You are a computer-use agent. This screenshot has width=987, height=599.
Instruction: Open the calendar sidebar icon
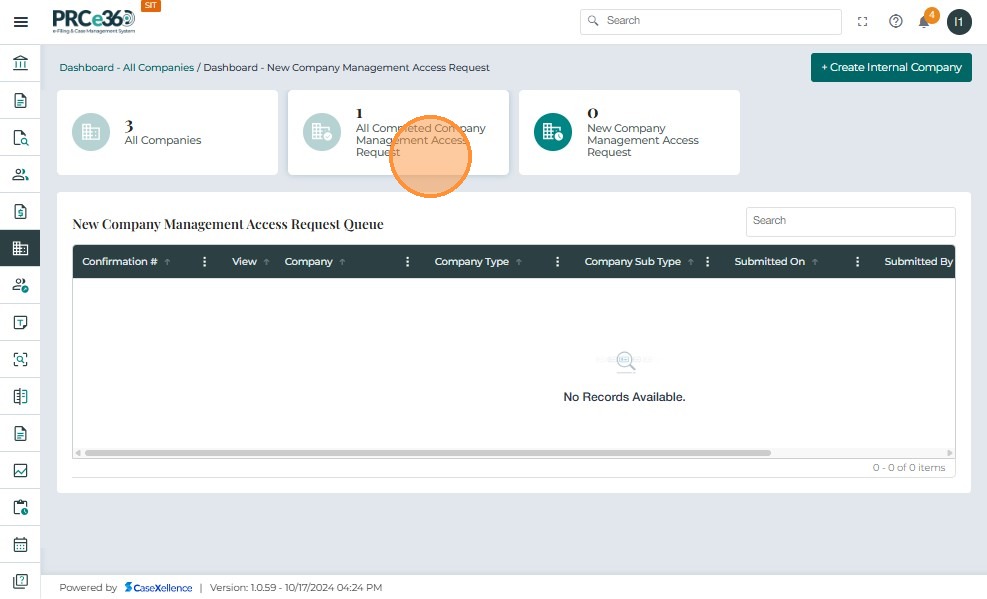pyautogui.click(x=20, y=545)
